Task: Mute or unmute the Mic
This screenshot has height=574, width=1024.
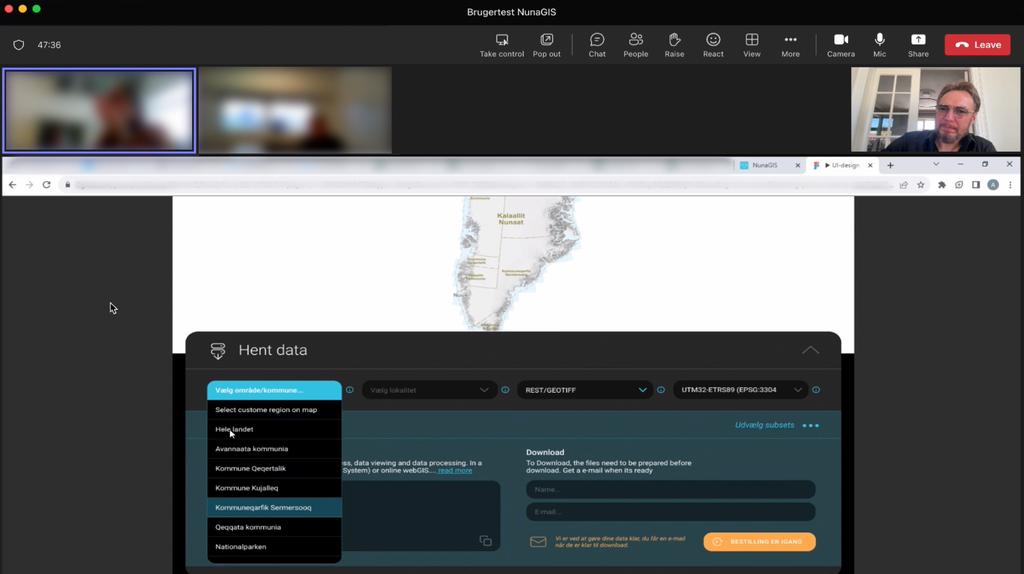Action: (879, 44)
